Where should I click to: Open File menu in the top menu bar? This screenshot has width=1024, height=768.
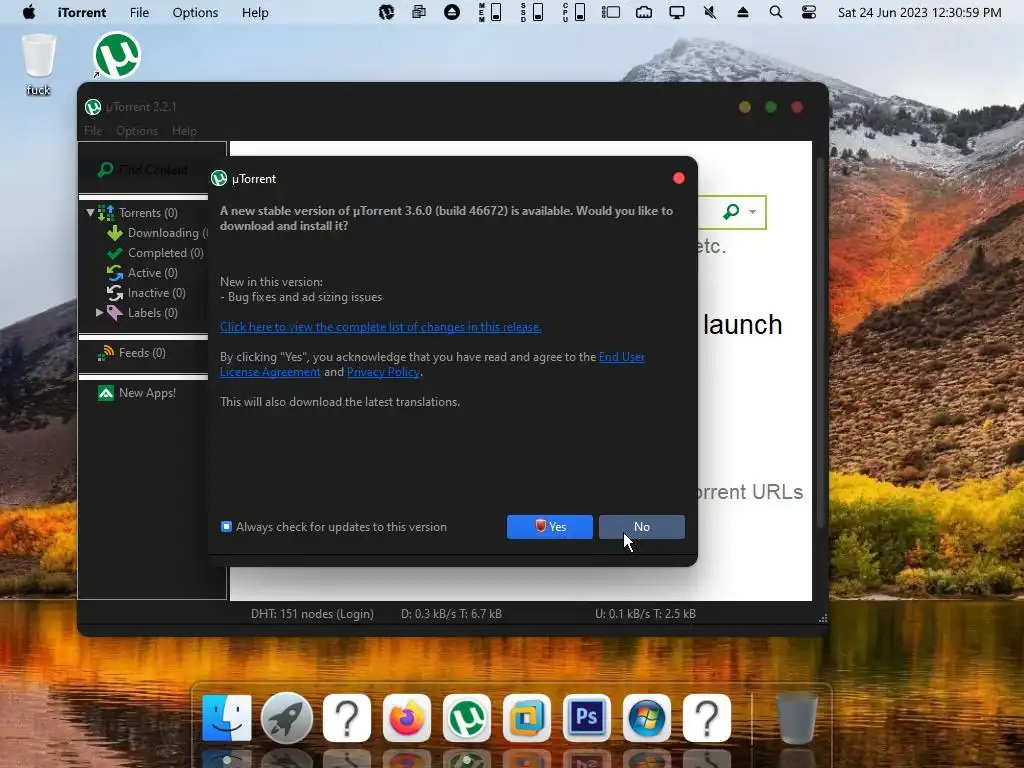139,12
